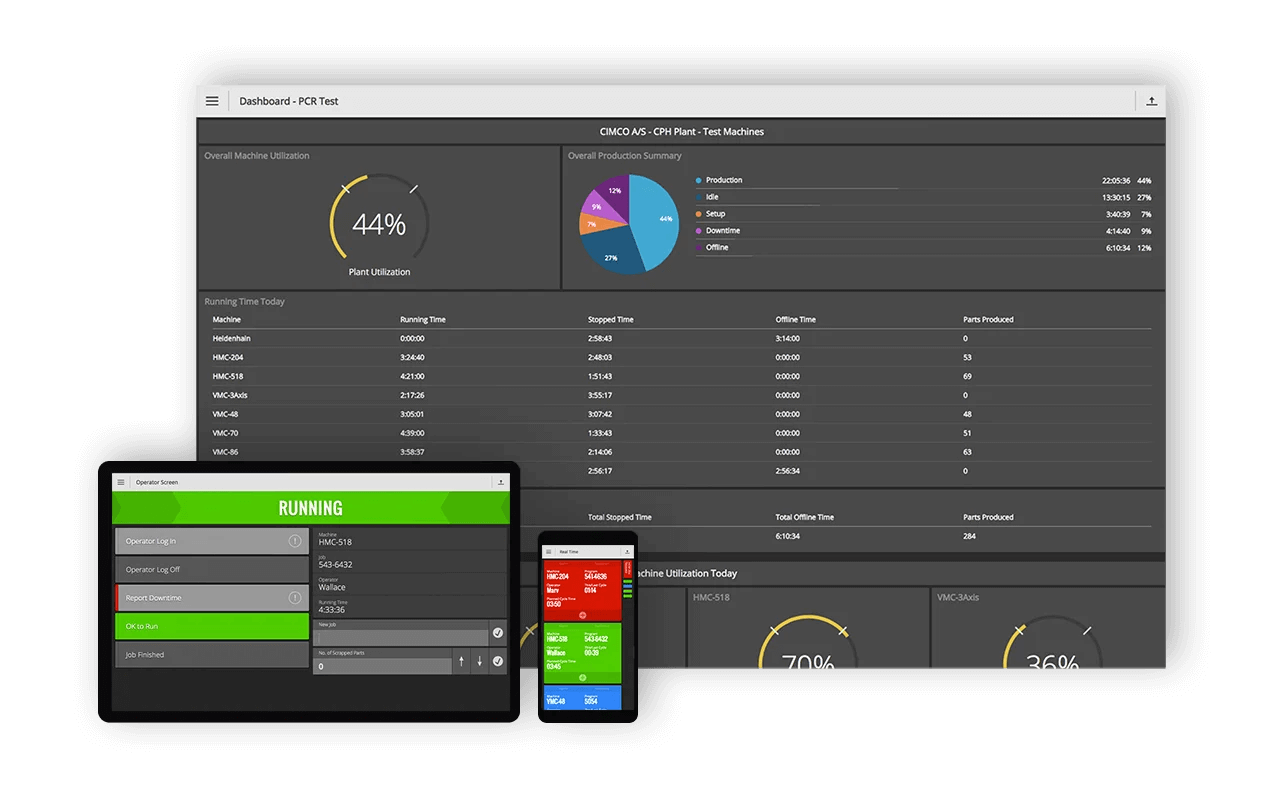Screen dimensions: 1272x798
Task: Open the phone Real Time hamburger menu
Action: pyautogui.click(x=549, y=551)
